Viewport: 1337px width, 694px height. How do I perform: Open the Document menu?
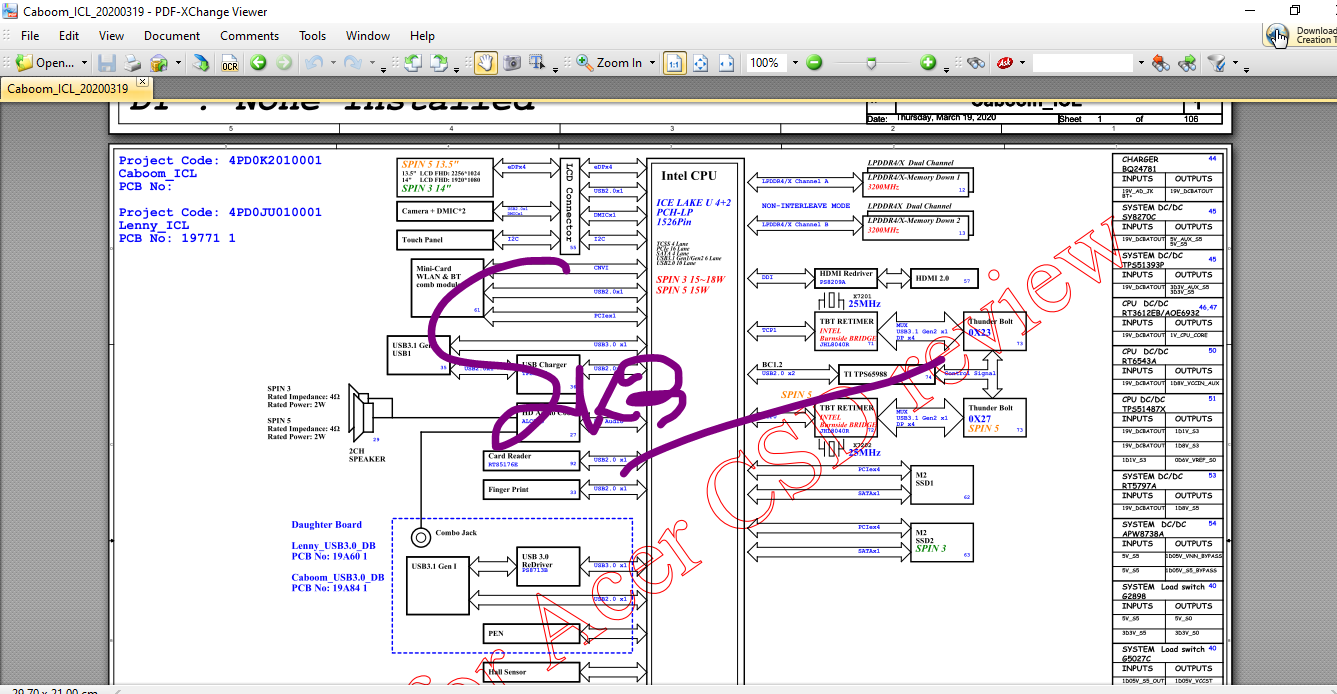point(172,35)
